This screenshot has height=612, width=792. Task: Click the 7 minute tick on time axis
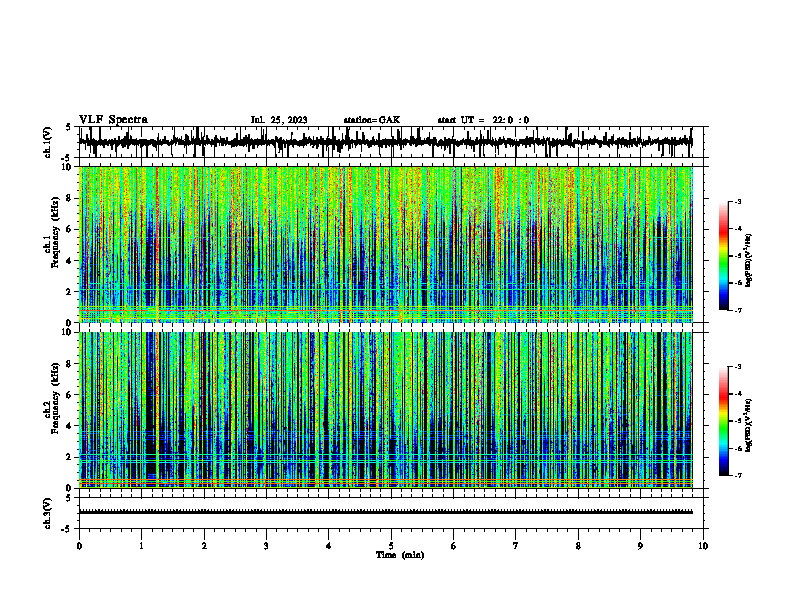[516, 546]
